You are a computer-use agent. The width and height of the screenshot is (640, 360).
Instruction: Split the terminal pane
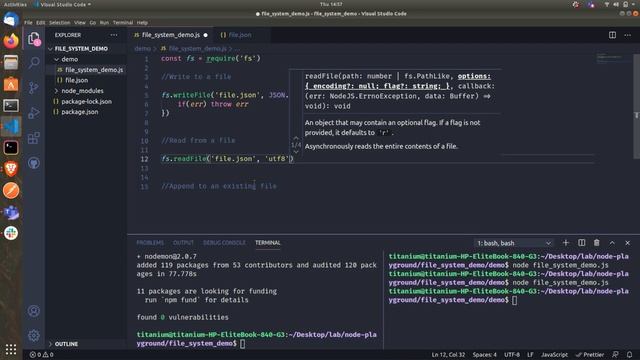point(582,243)
